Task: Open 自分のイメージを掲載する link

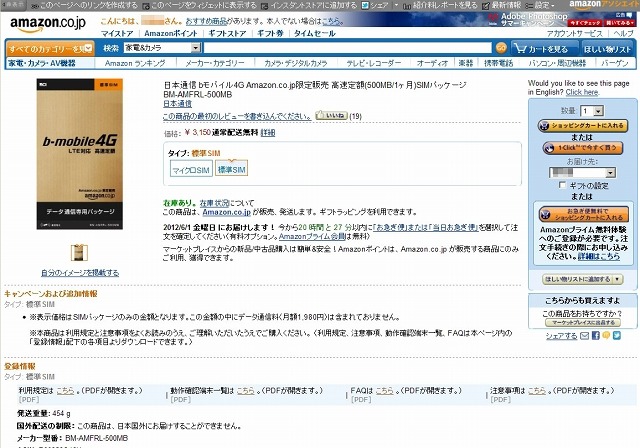Action: coord(80,273)
